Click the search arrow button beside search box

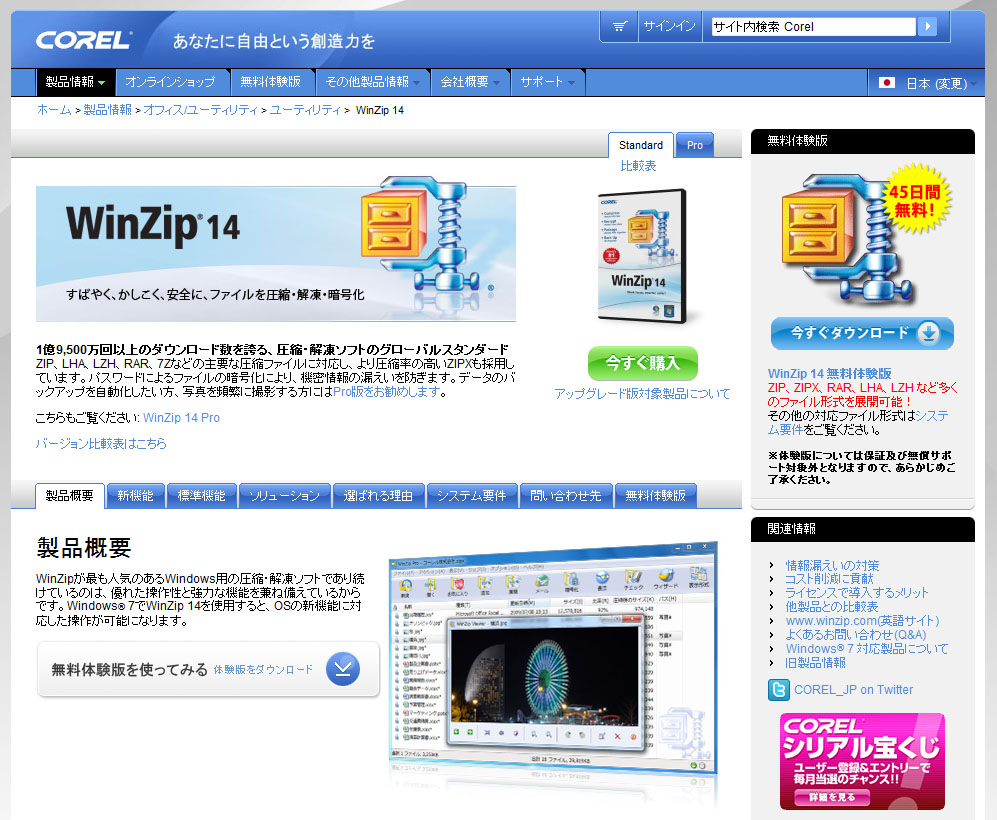coord(927,27)
